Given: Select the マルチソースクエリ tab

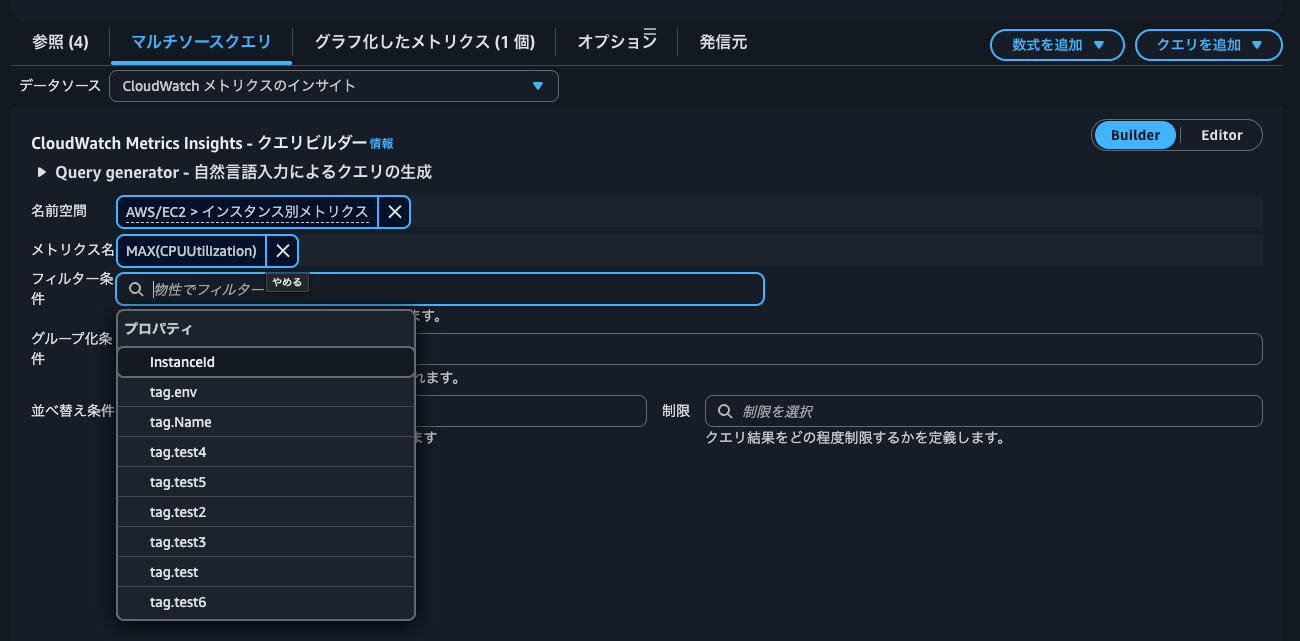Looking at the screenshot, I should click(201, 42).
